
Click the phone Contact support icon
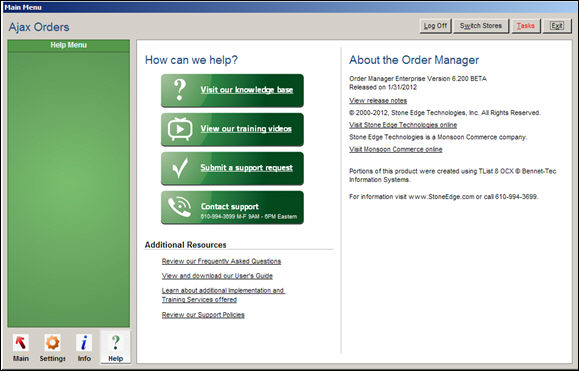[x=179, y=207]
